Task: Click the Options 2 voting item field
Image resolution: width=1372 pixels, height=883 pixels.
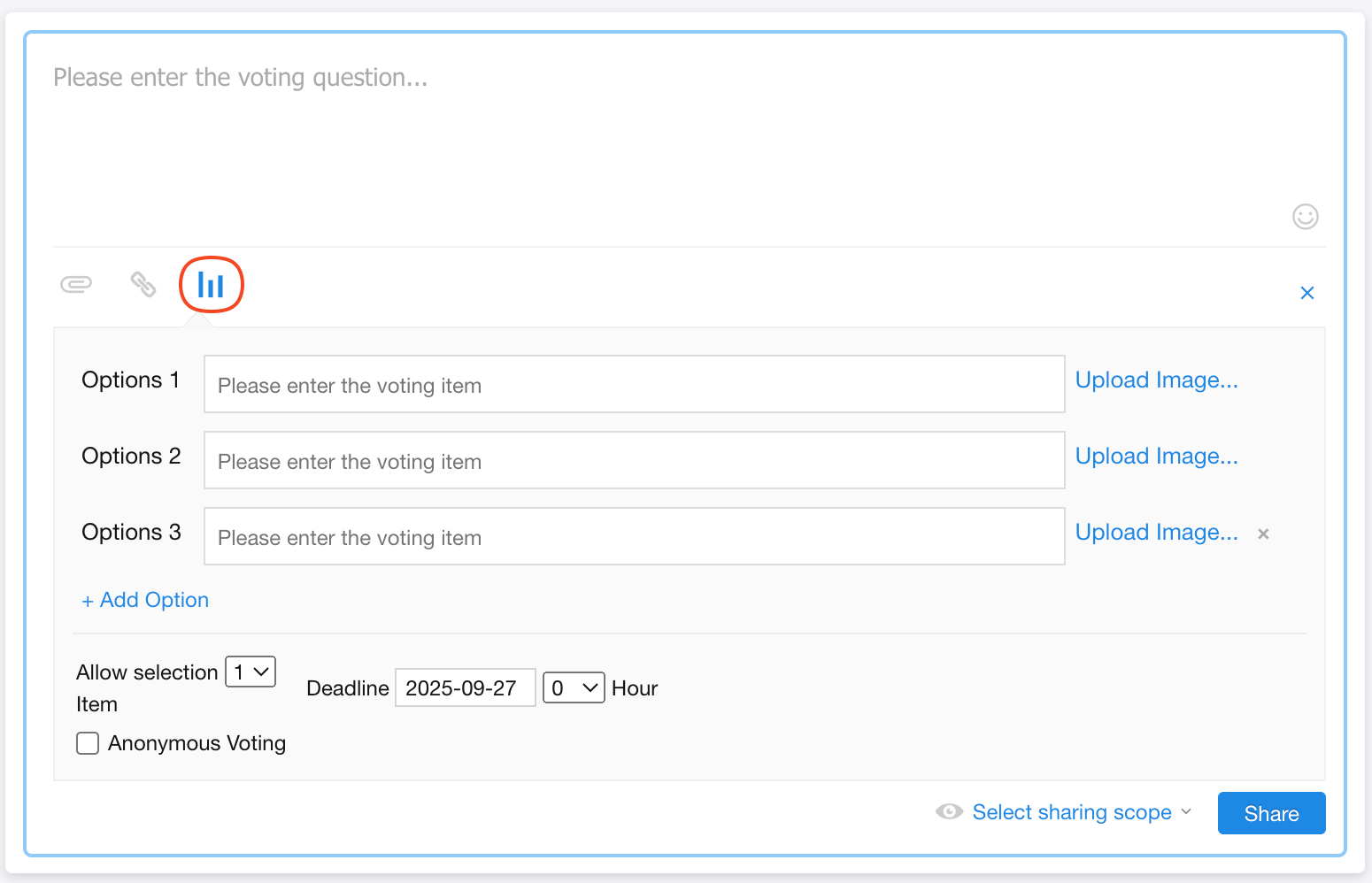Action: (x=634, y=461)
